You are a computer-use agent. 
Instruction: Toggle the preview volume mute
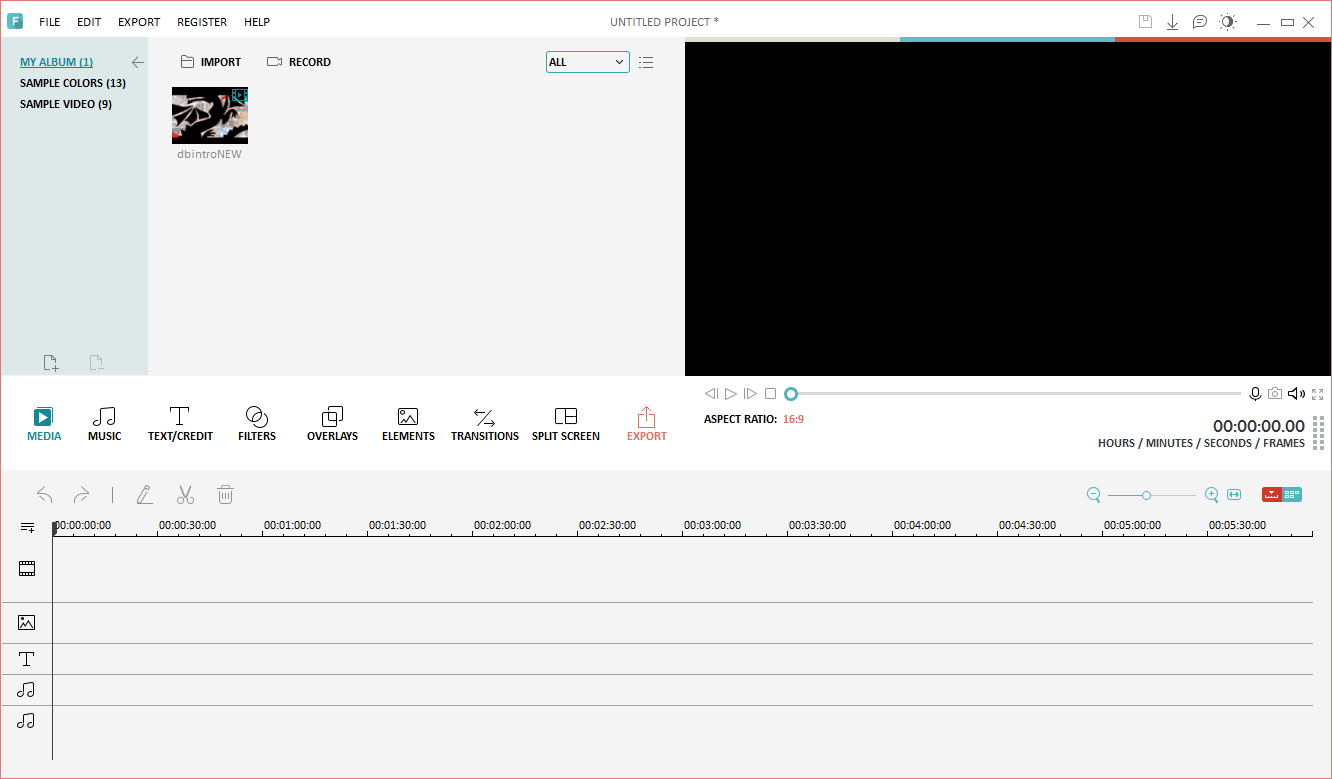tap(1296, 394)
